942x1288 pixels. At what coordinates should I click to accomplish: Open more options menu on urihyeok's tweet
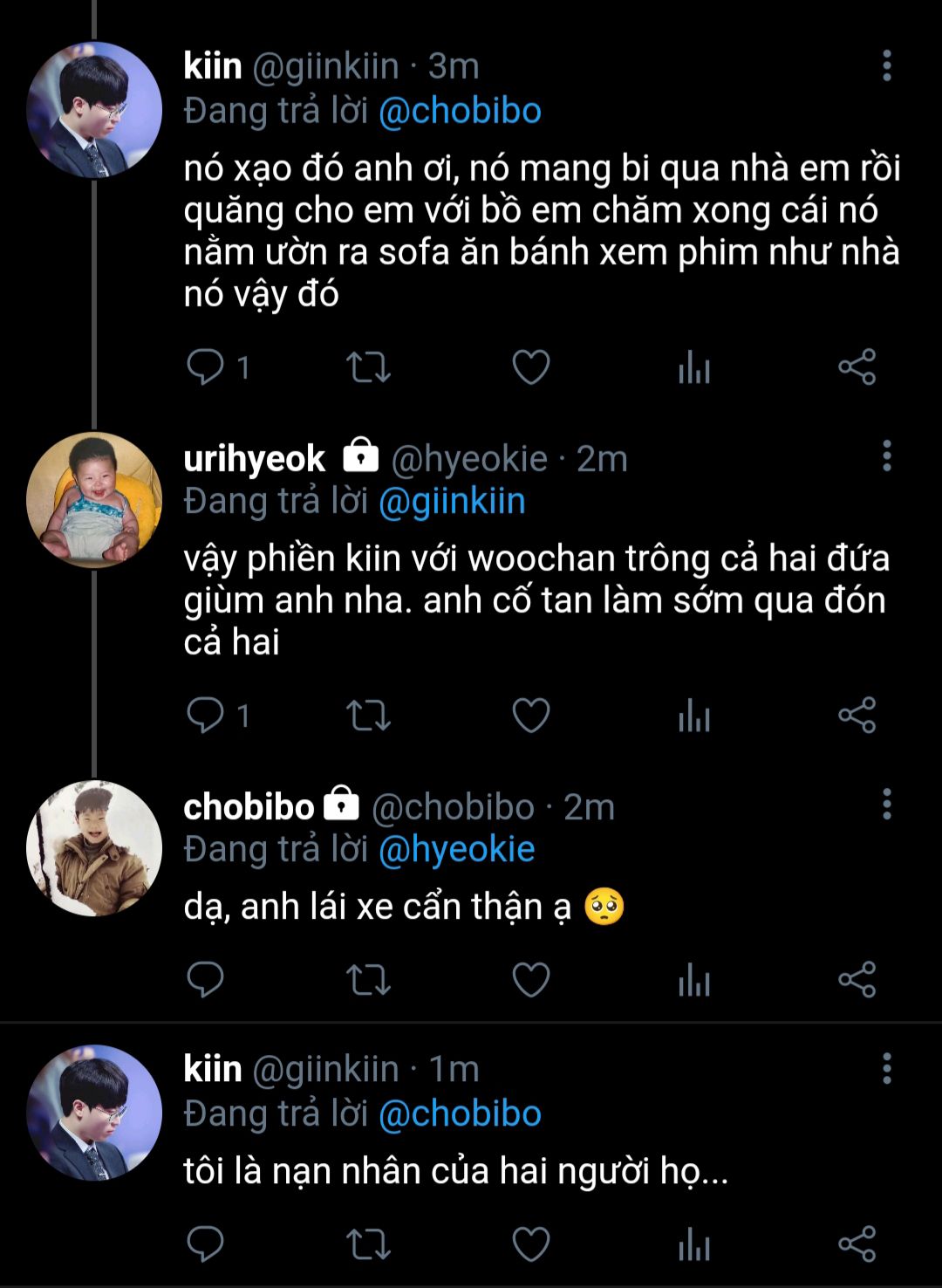tap(886, 456)
